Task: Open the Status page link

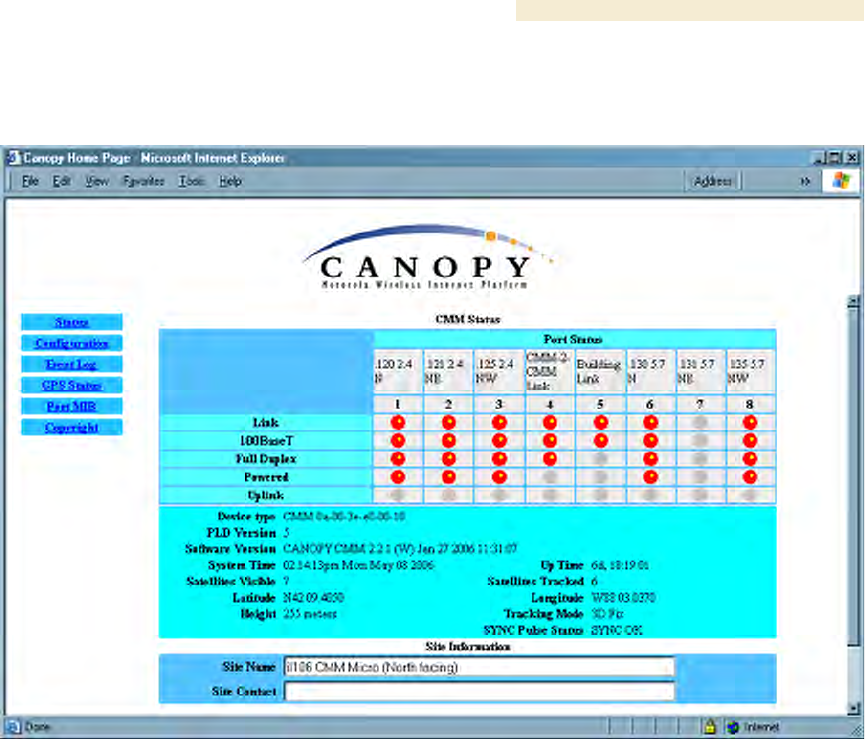Action: click(72, 322)
